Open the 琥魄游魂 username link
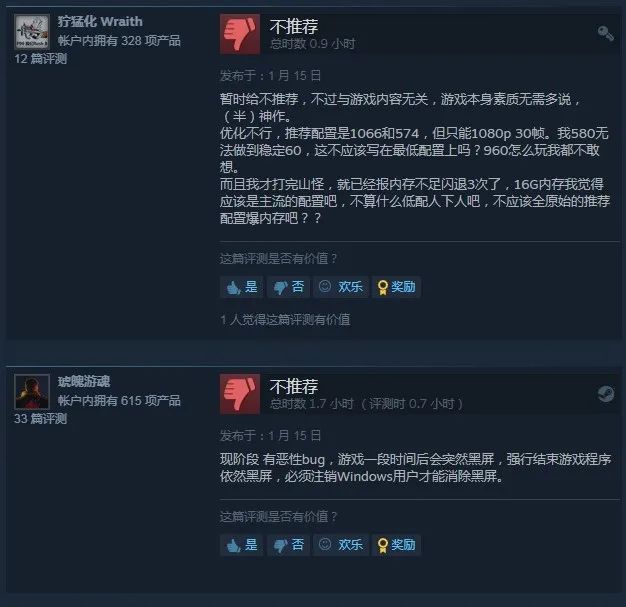 [84, 382]
